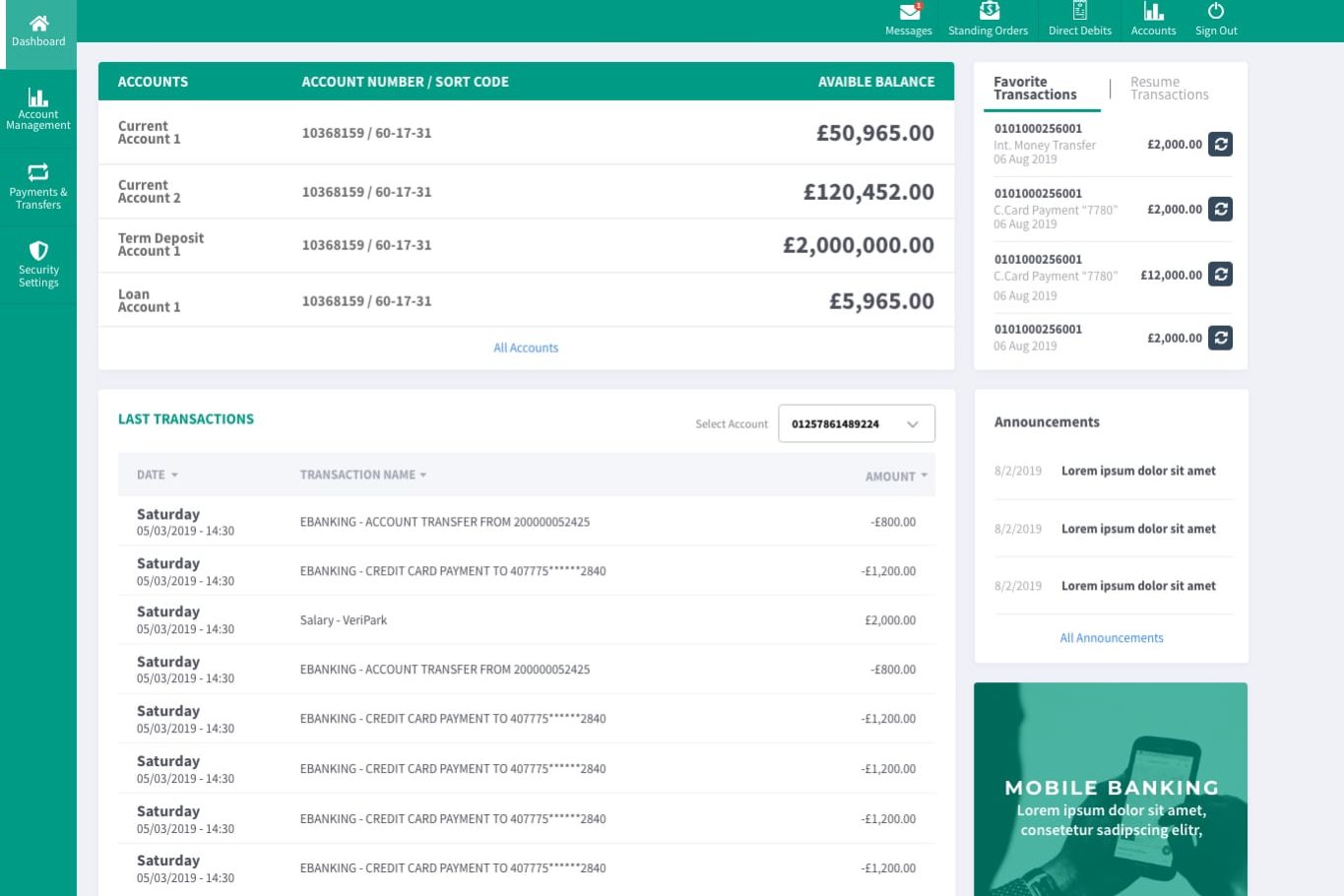Viewport: 1344px width, 896px height.
Task: Click the Sign Out power icon
Action: (1216, 12)
